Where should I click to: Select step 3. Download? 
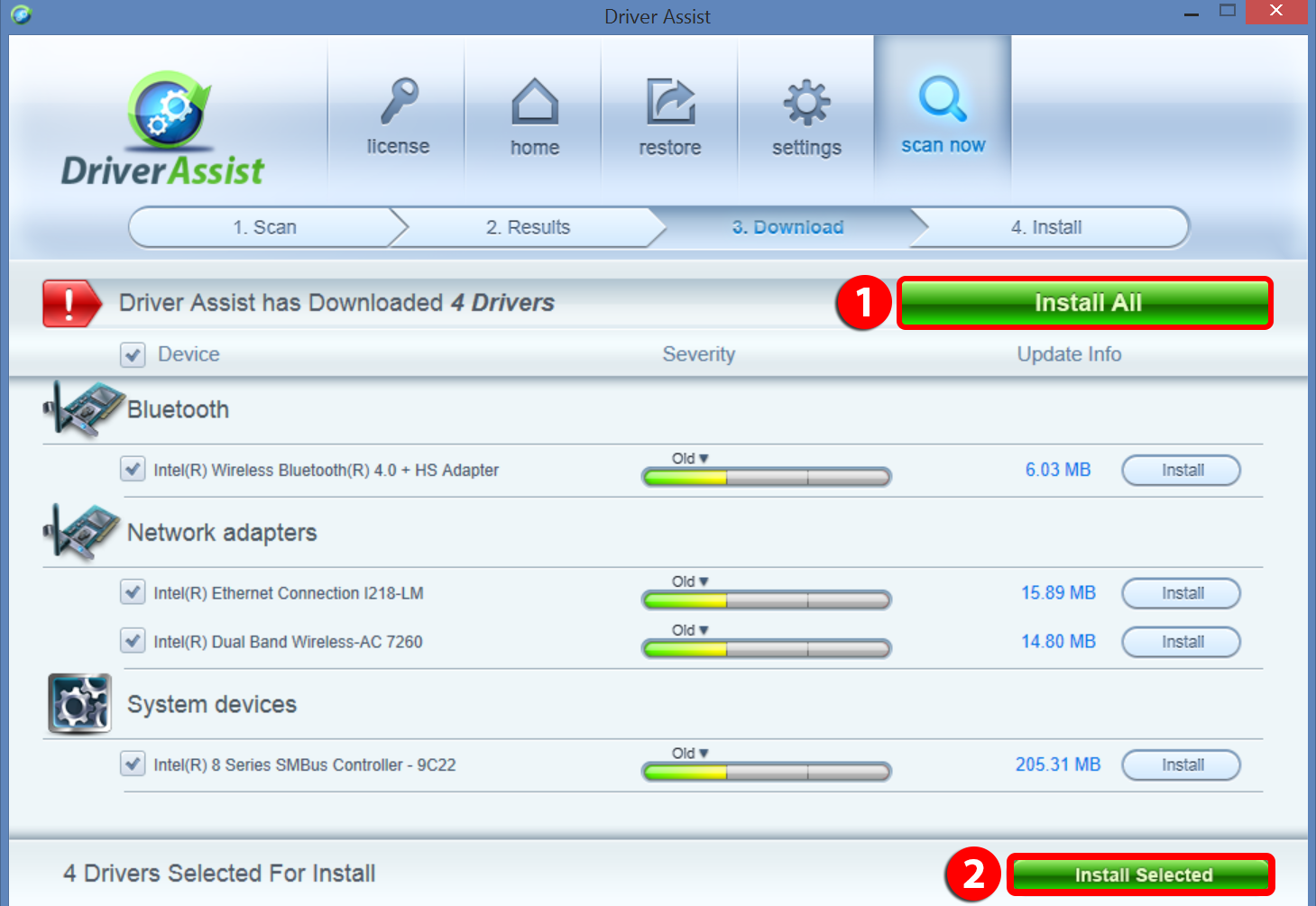click(787, 227)
